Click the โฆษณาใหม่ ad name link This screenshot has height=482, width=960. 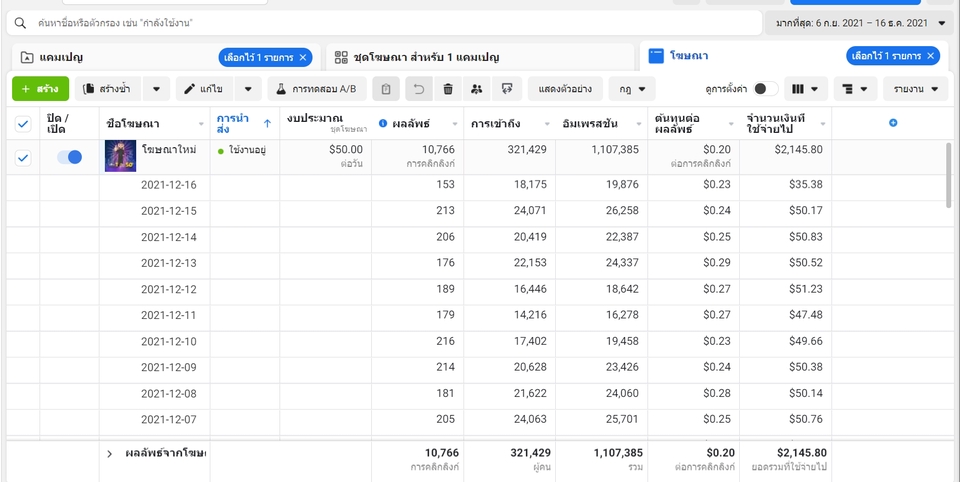(x=169, y=150)
